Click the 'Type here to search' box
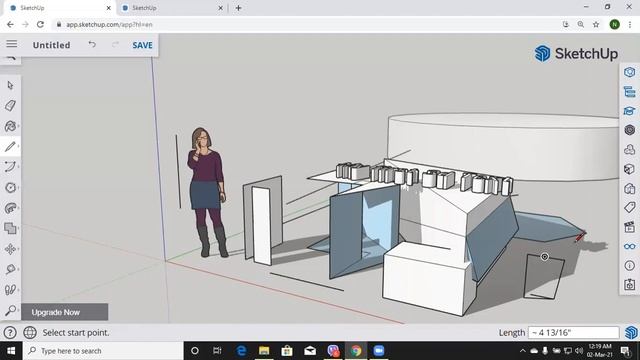This screenshot has height=360, width=640. tap(103, 351)
